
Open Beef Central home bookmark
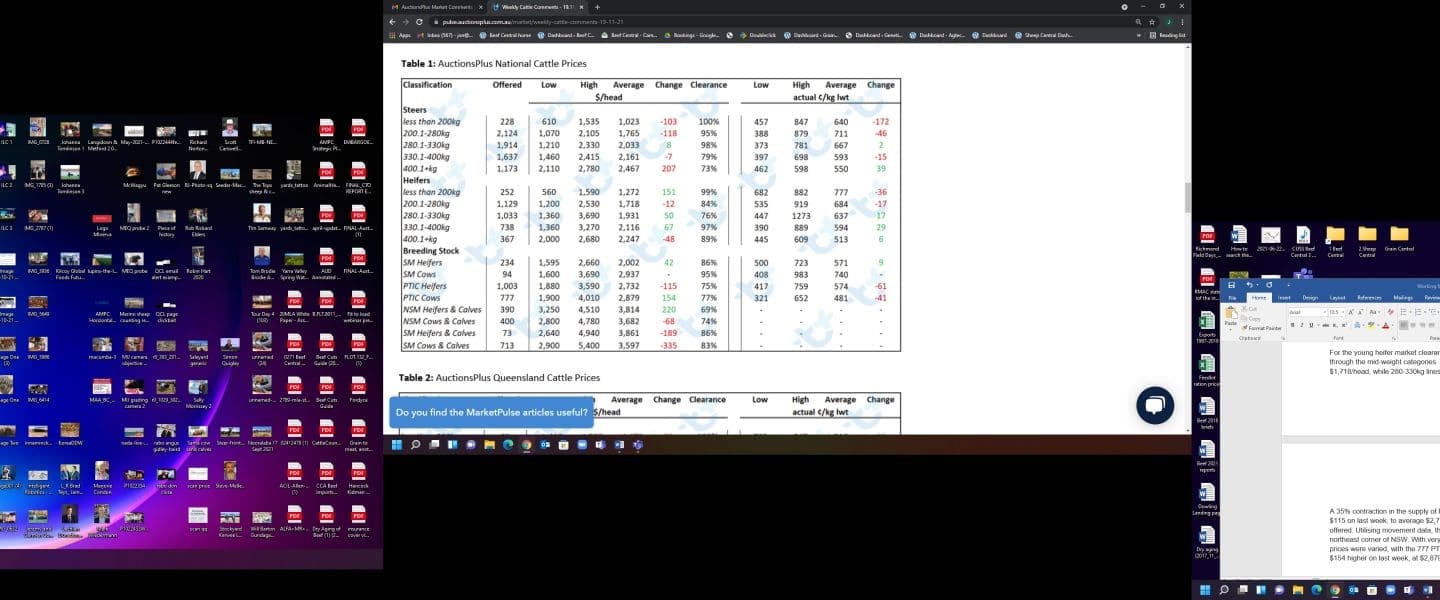click(505, 35)
